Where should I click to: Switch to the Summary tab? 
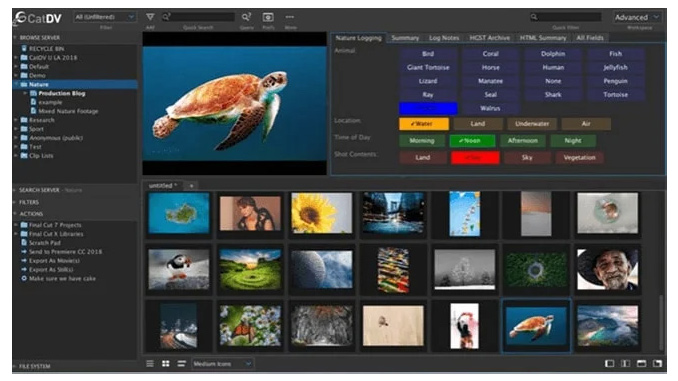pyautogui.click(x=405, y=38)
